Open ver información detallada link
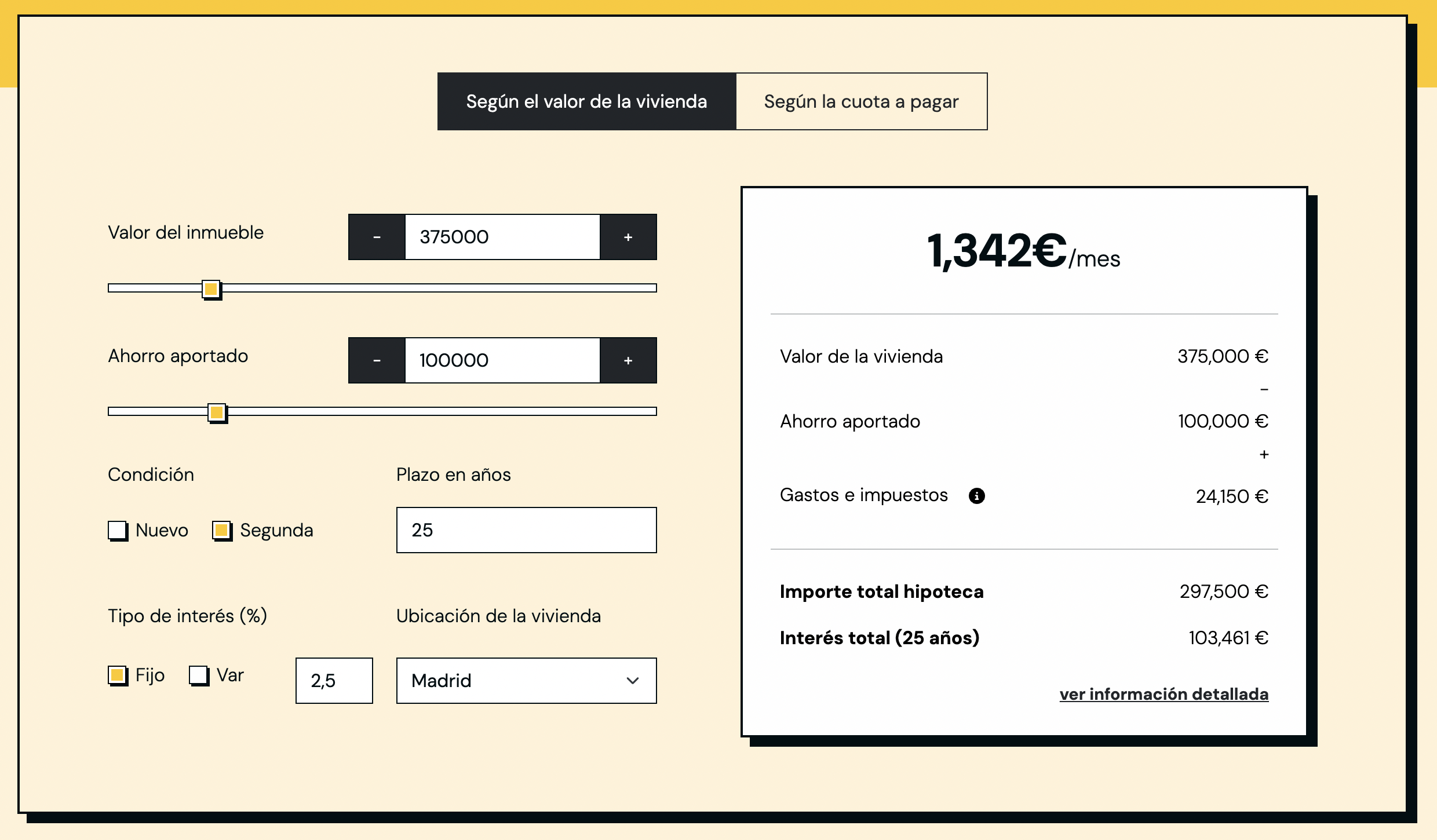 (1164, 694)
